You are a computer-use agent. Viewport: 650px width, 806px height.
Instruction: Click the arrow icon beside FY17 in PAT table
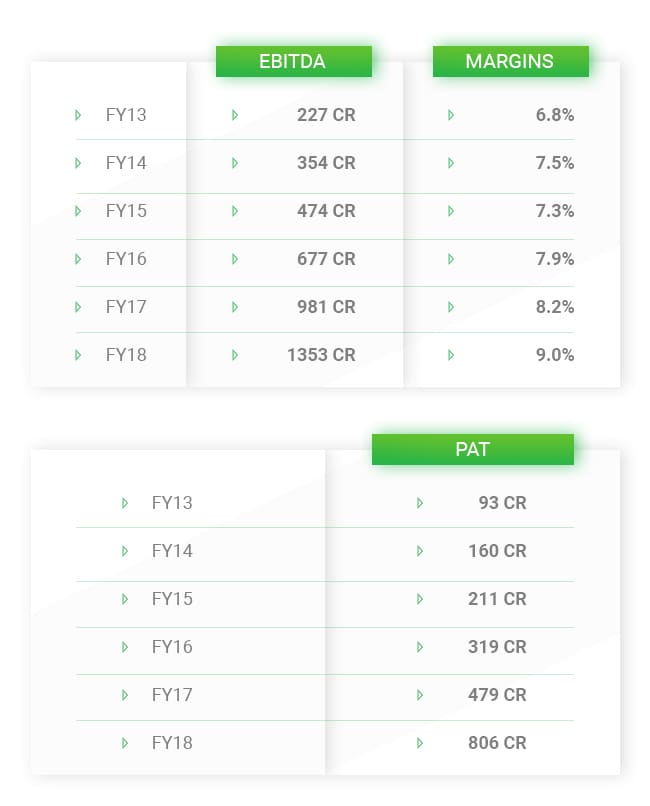coord(125,695)
